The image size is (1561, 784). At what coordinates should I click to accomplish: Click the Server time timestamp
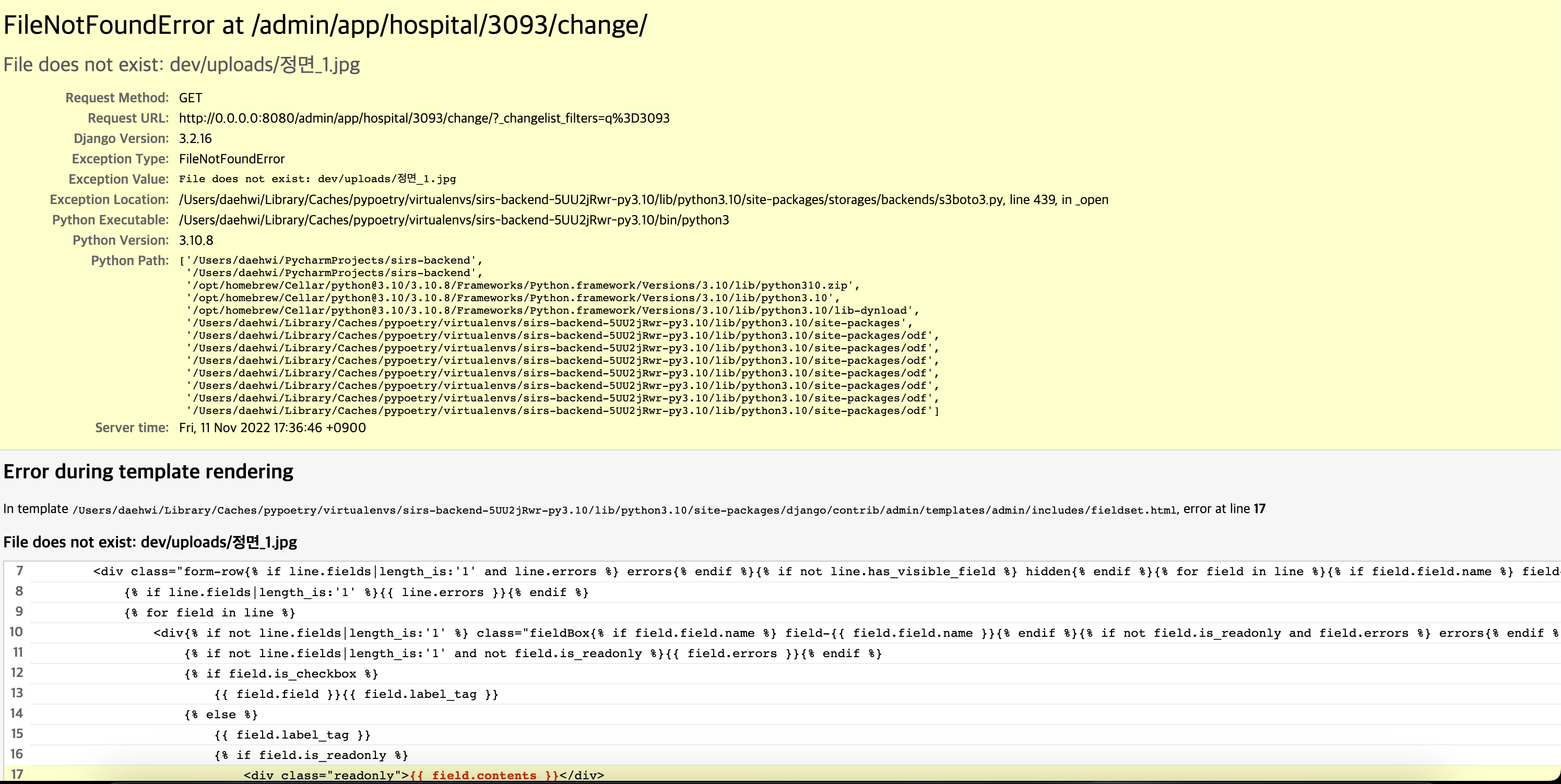(271, 427)
